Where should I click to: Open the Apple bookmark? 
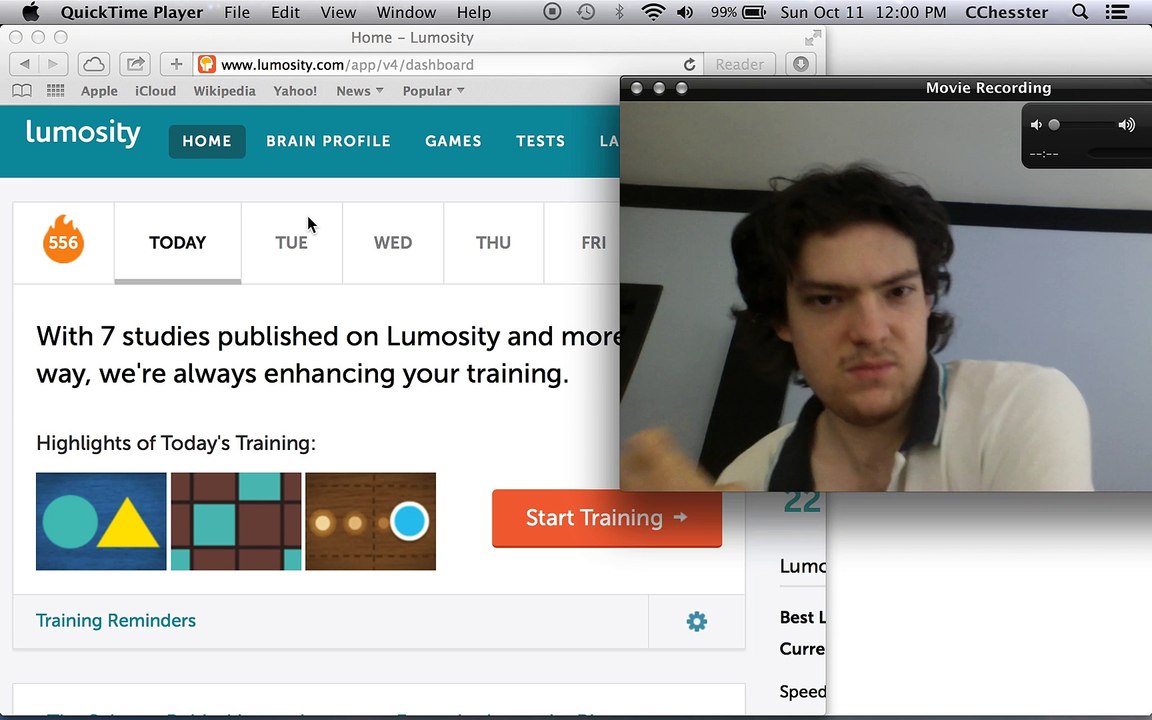99,91
